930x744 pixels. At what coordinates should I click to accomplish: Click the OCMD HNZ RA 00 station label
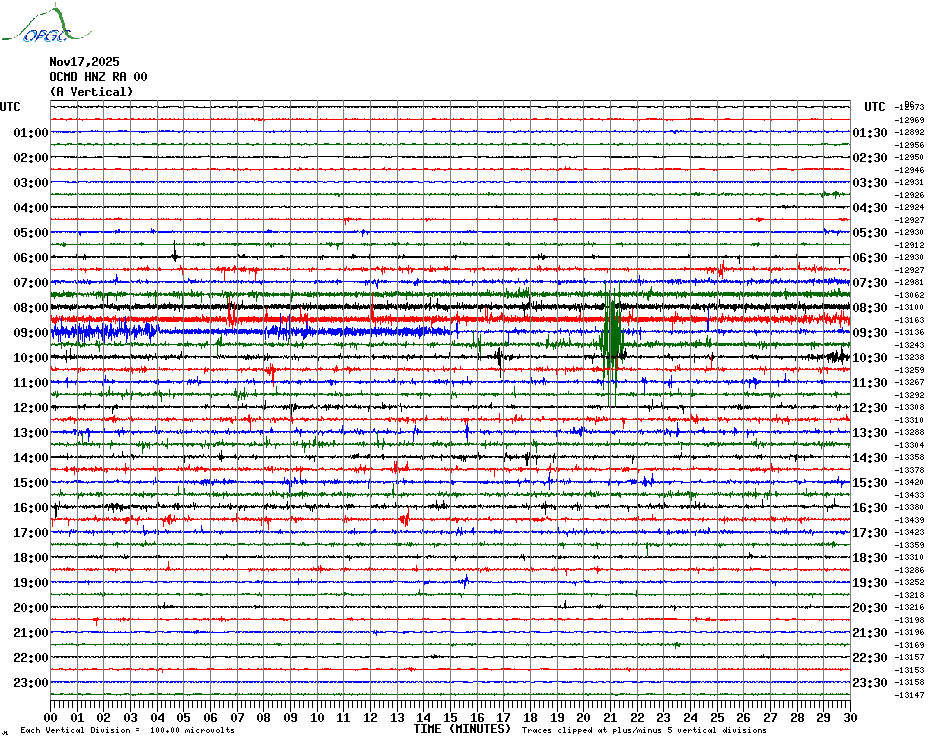tap(98, 77)
